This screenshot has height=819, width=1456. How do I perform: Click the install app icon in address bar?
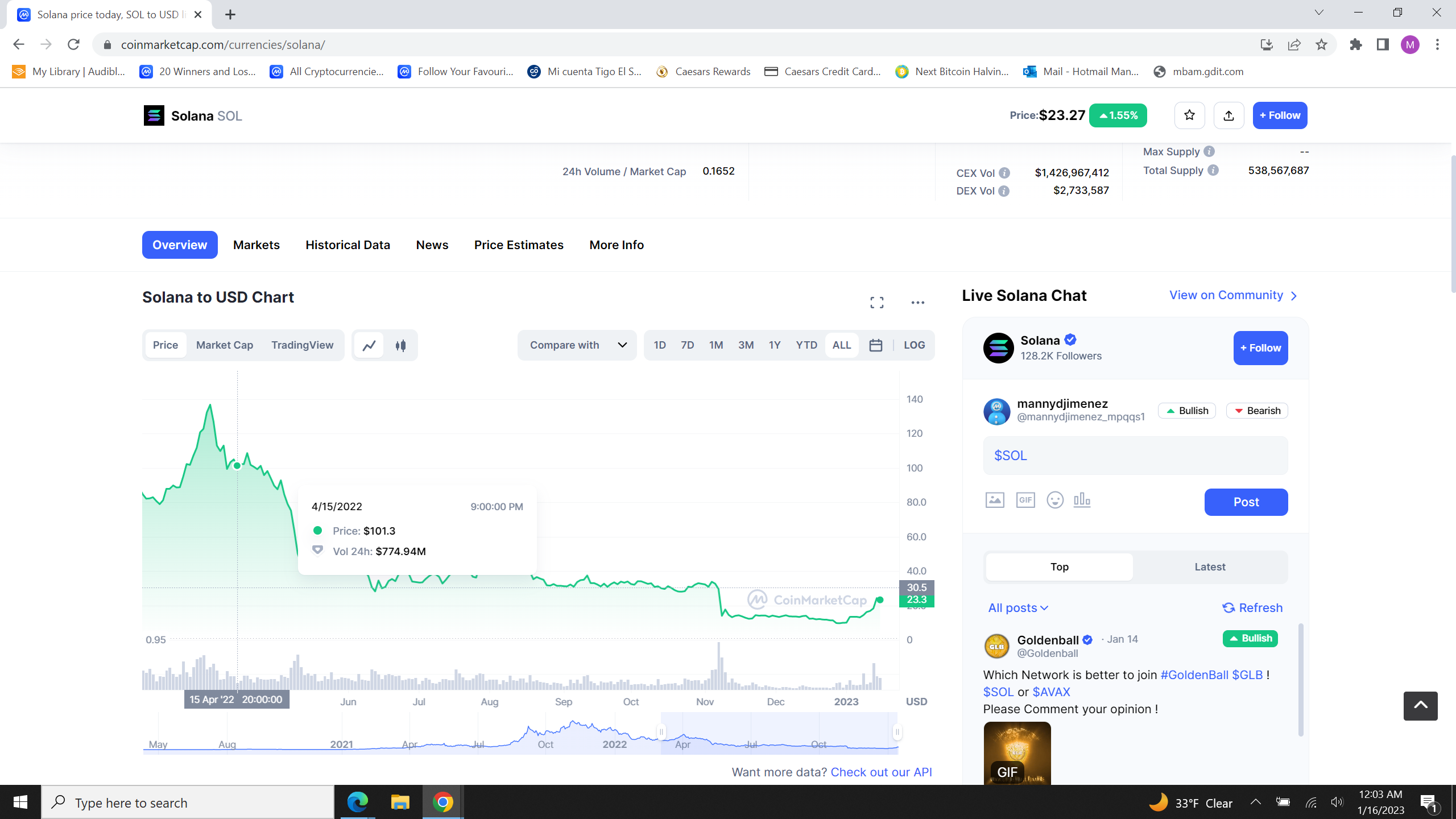(1267, 44)
